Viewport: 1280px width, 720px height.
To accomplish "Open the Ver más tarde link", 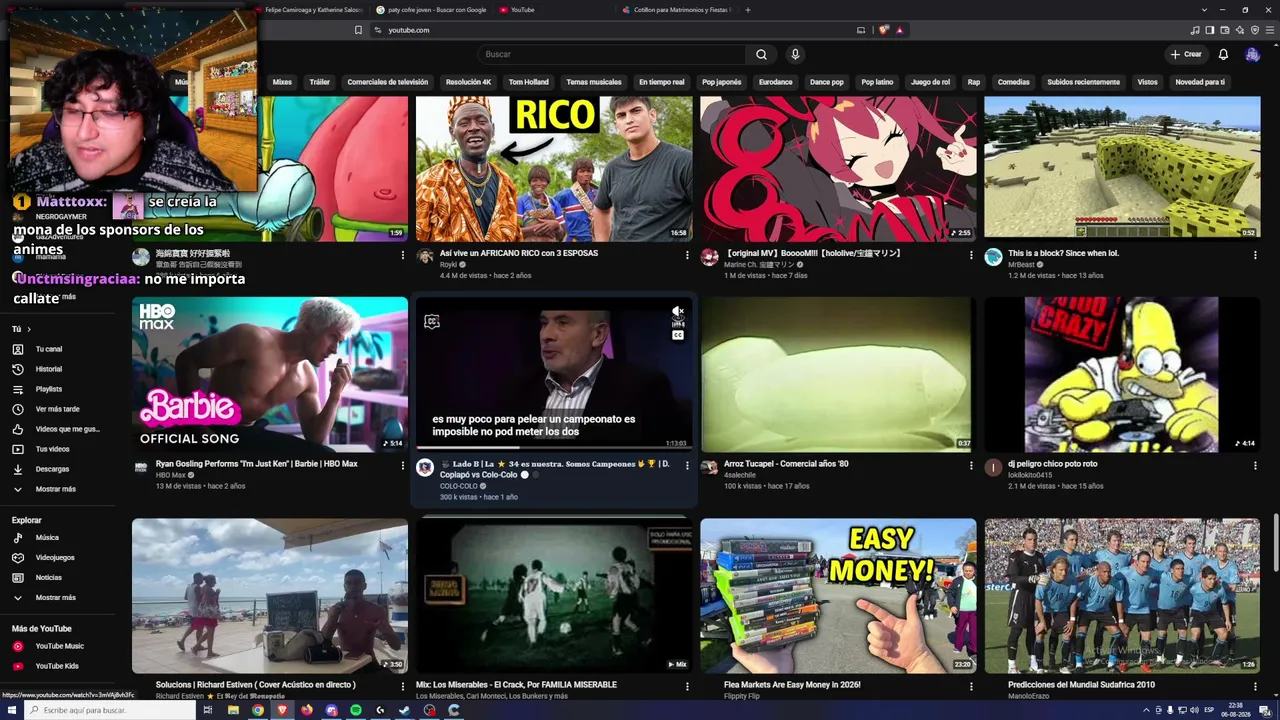I will (x=57, y=409).
